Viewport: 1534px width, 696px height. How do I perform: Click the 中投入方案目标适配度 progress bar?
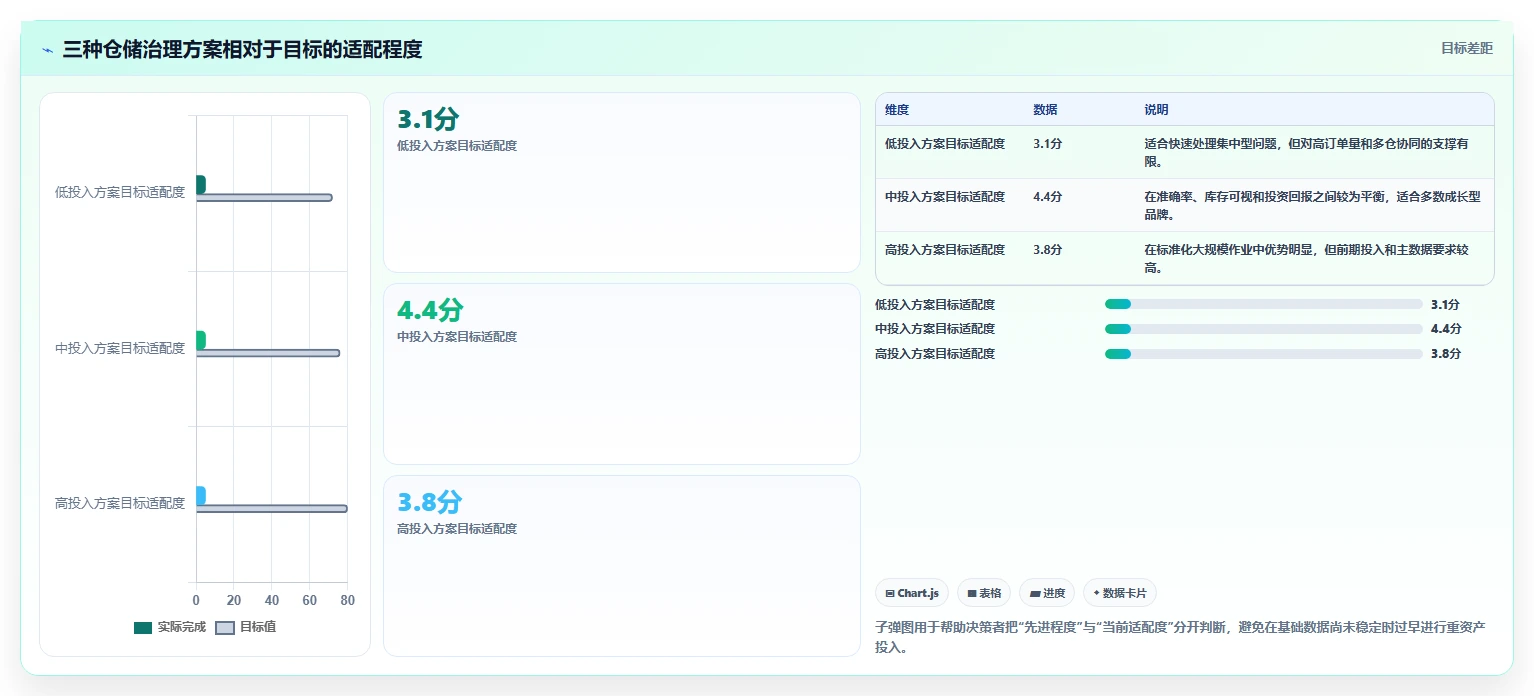pos(1263,329)
